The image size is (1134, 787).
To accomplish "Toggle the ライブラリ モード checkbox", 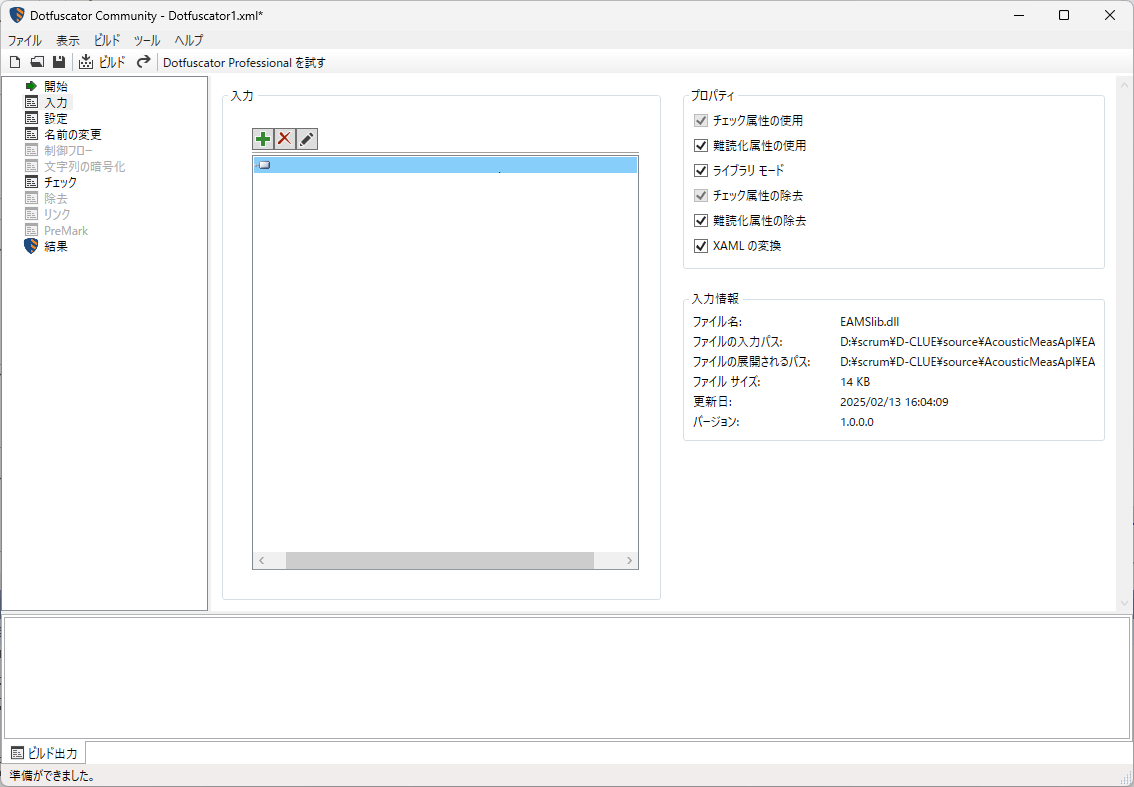I will [700, 171].
